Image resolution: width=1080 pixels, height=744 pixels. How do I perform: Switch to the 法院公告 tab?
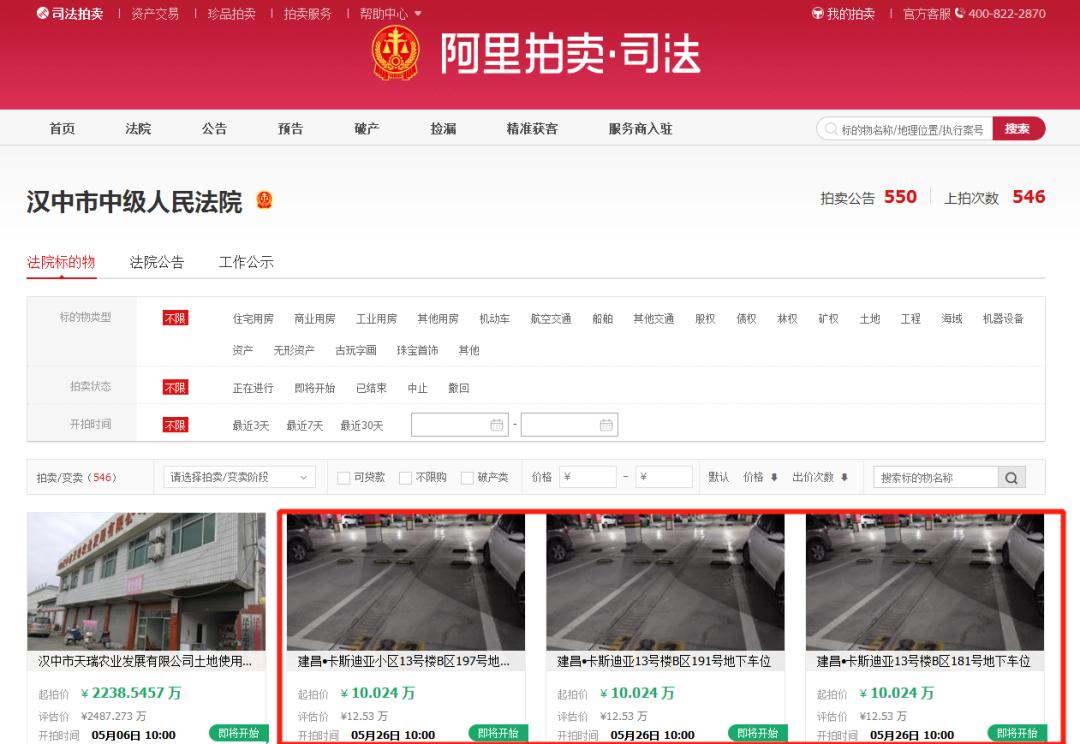tap(157, 262)
